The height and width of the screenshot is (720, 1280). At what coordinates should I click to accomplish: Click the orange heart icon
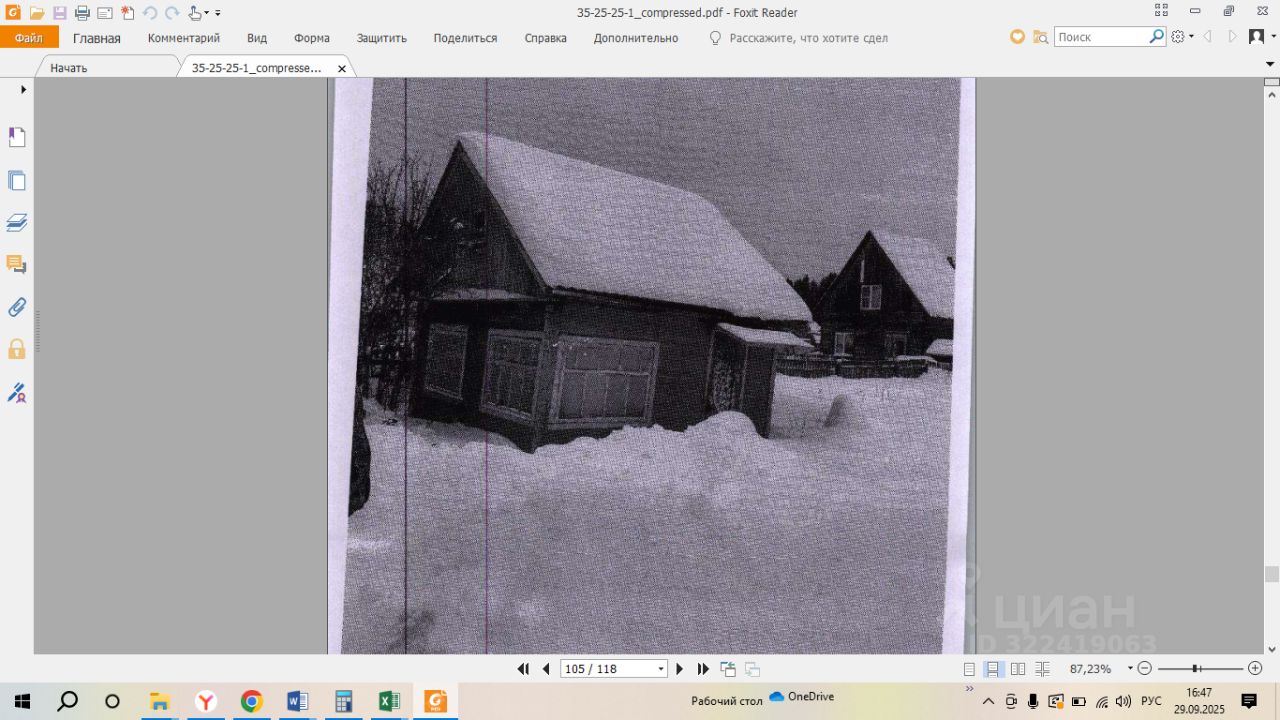pos(1017,37)
